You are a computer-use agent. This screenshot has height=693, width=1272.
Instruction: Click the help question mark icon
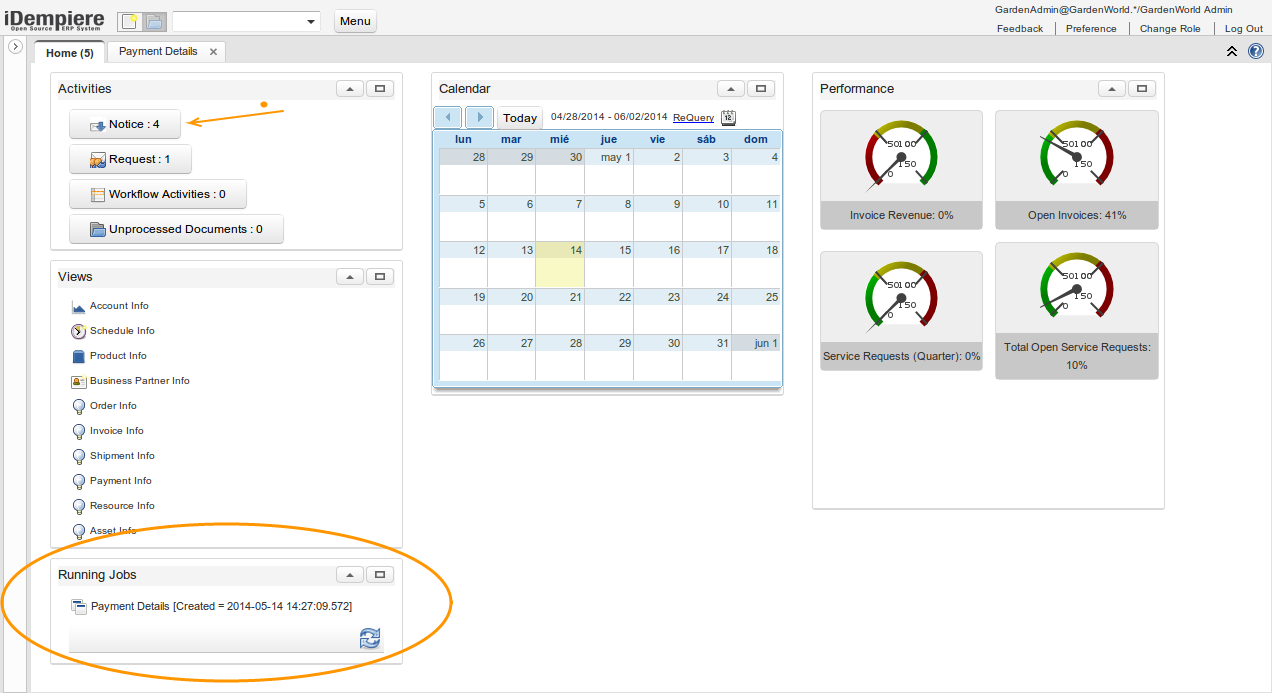point(1256,51)
